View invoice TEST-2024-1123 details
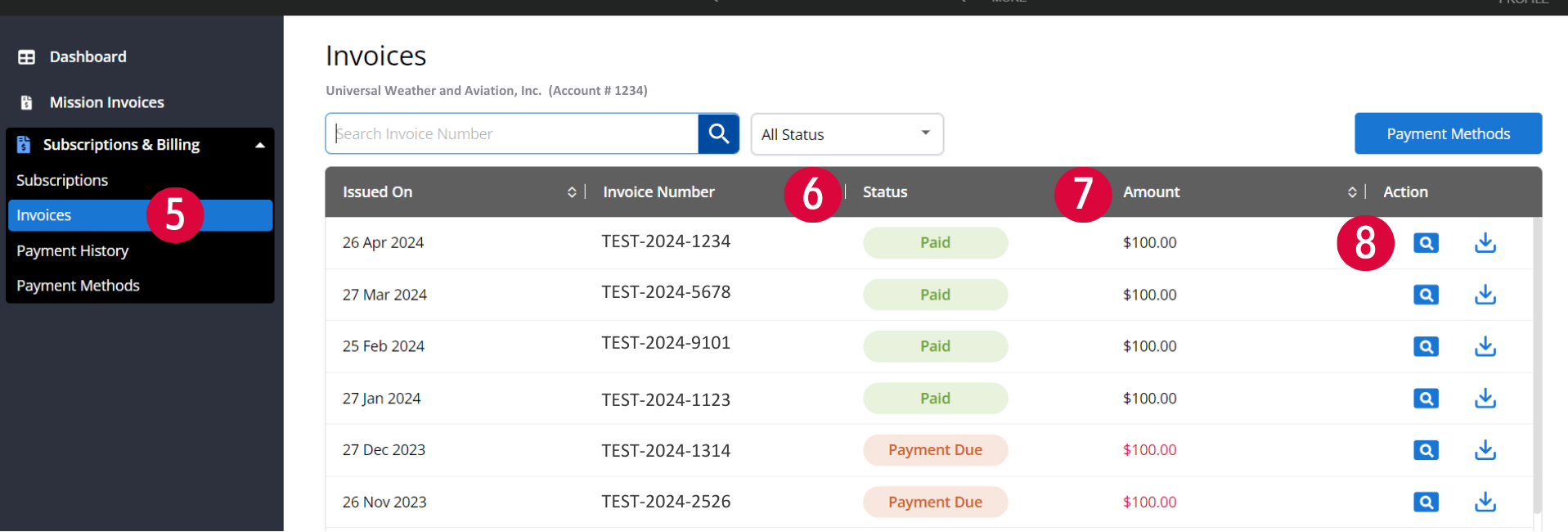Image resolution: width=1568 pixels, height=532 pixels. tap(1426, 399)
